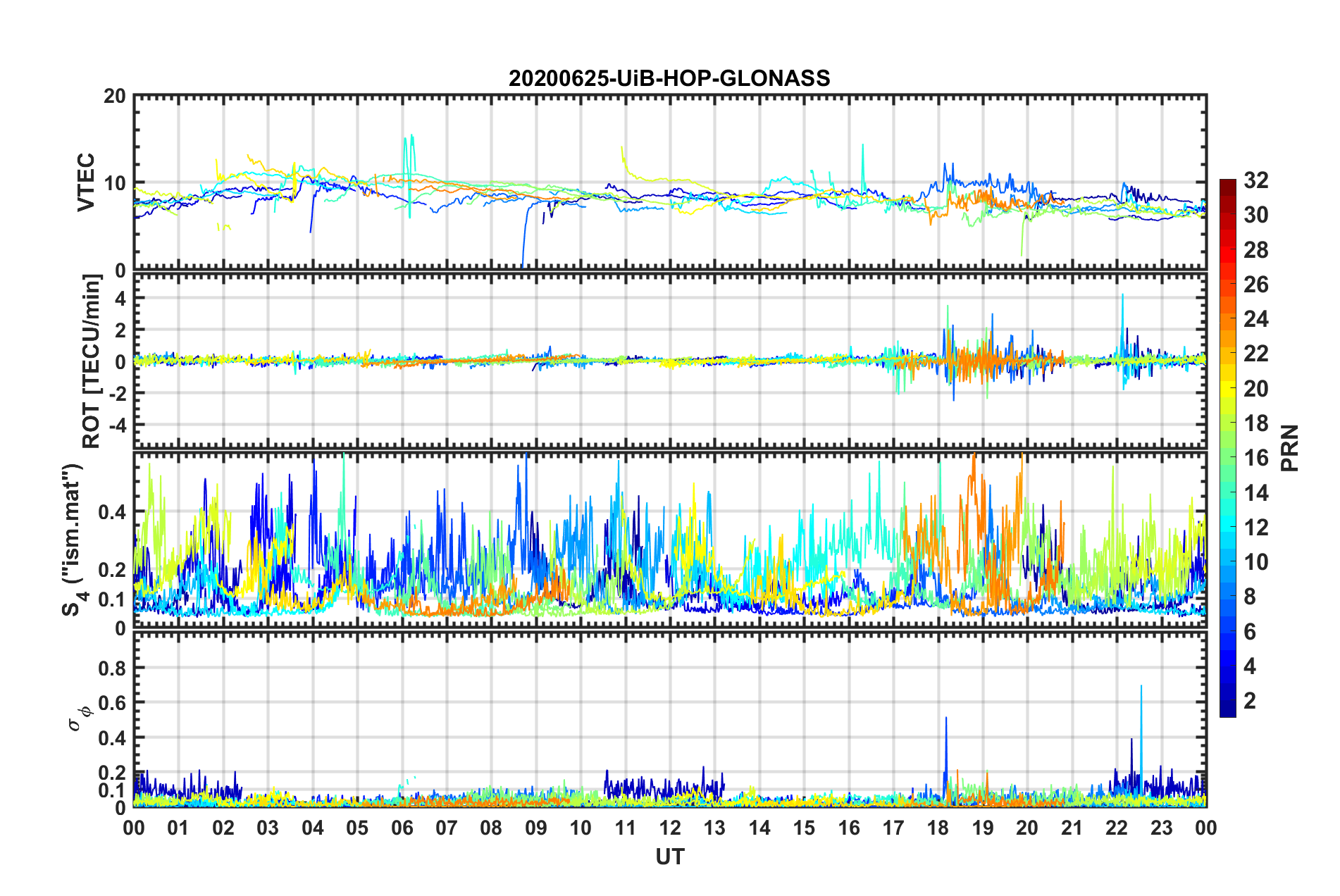Click the sigma-phi y-axis label
Image resolution: width=1340 pixels, height=896 pixels.
point(80,719)
